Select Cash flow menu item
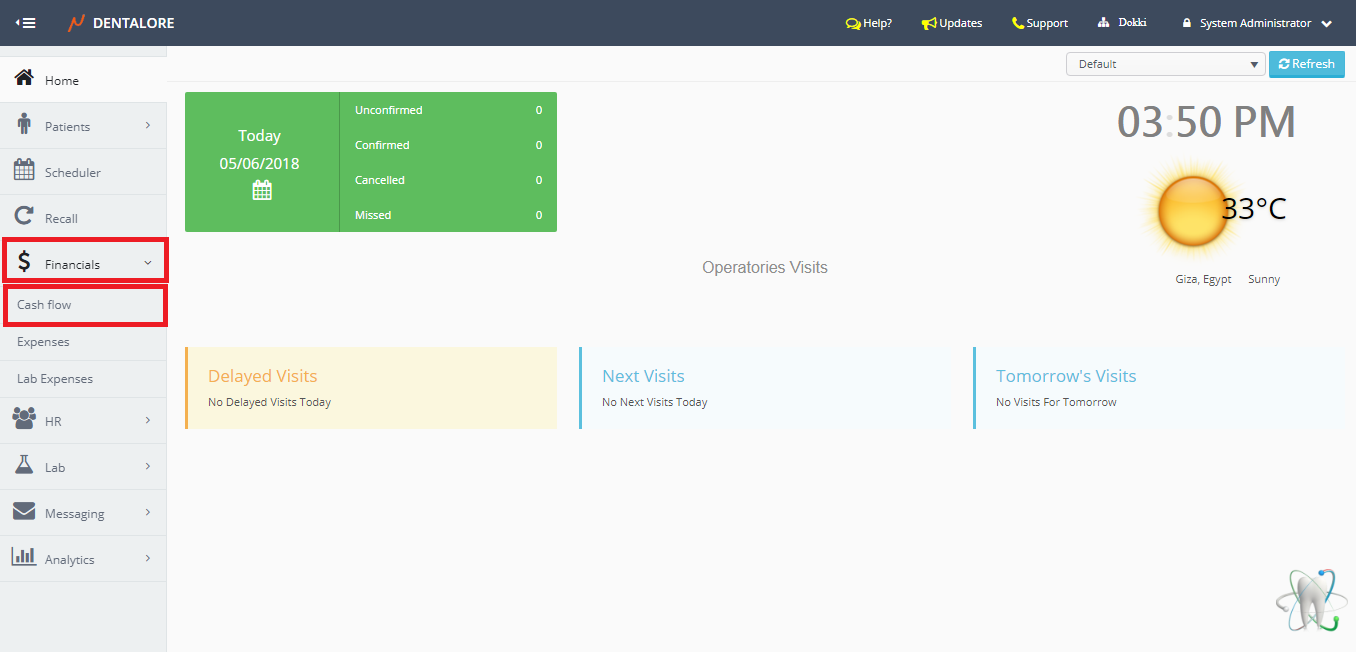 tap(44, 305)
